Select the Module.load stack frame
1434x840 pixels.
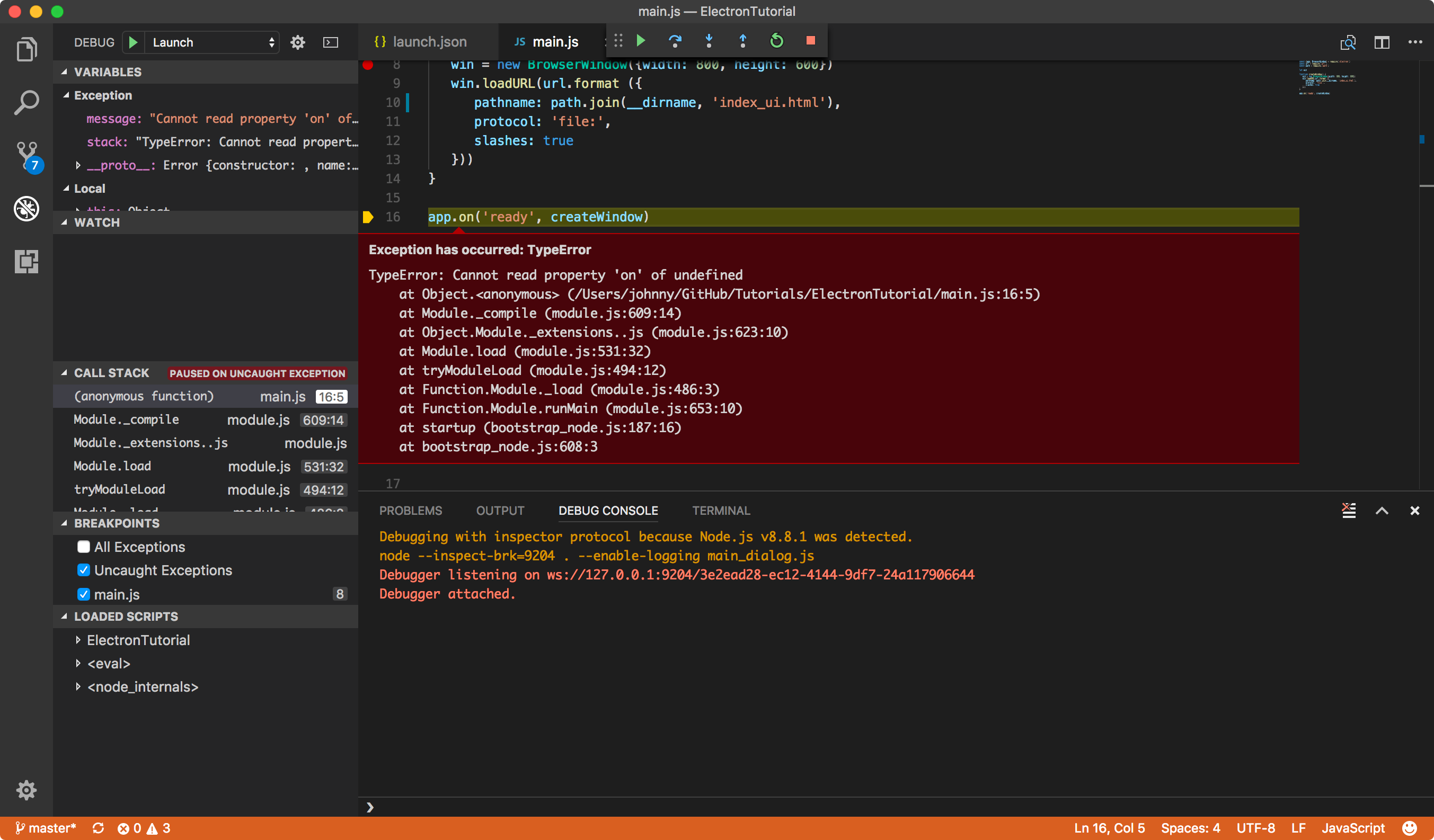[206, 466]
